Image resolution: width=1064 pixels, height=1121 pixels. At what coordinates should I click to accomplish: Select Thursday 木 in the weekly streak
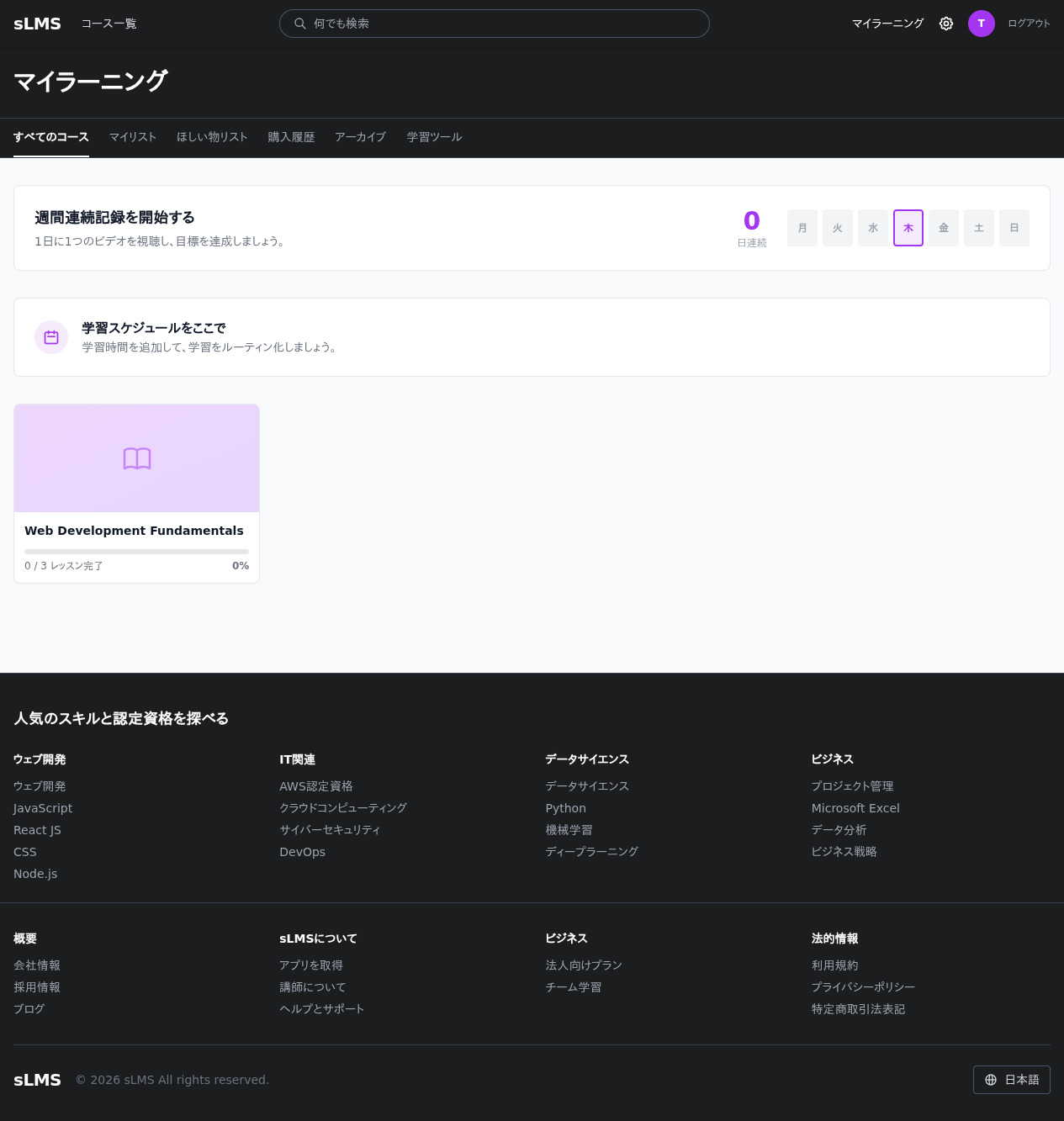908,228
